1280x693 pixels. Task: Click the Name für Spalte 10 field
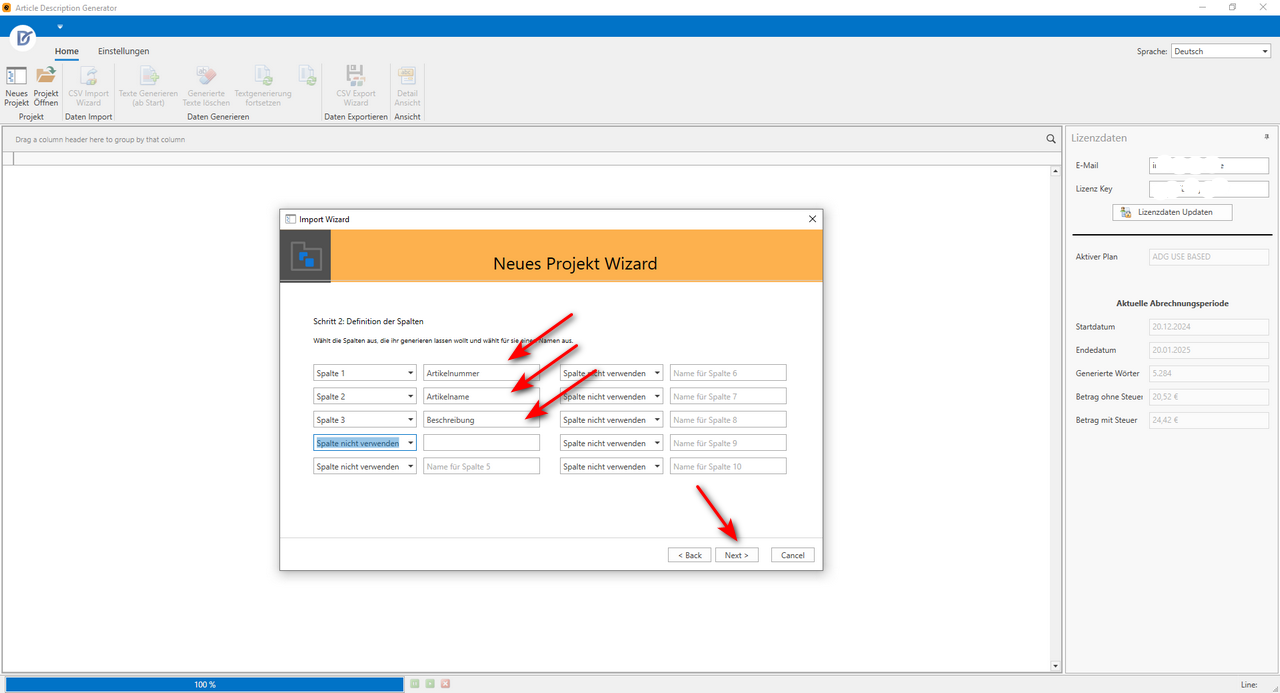coord(728,466)
